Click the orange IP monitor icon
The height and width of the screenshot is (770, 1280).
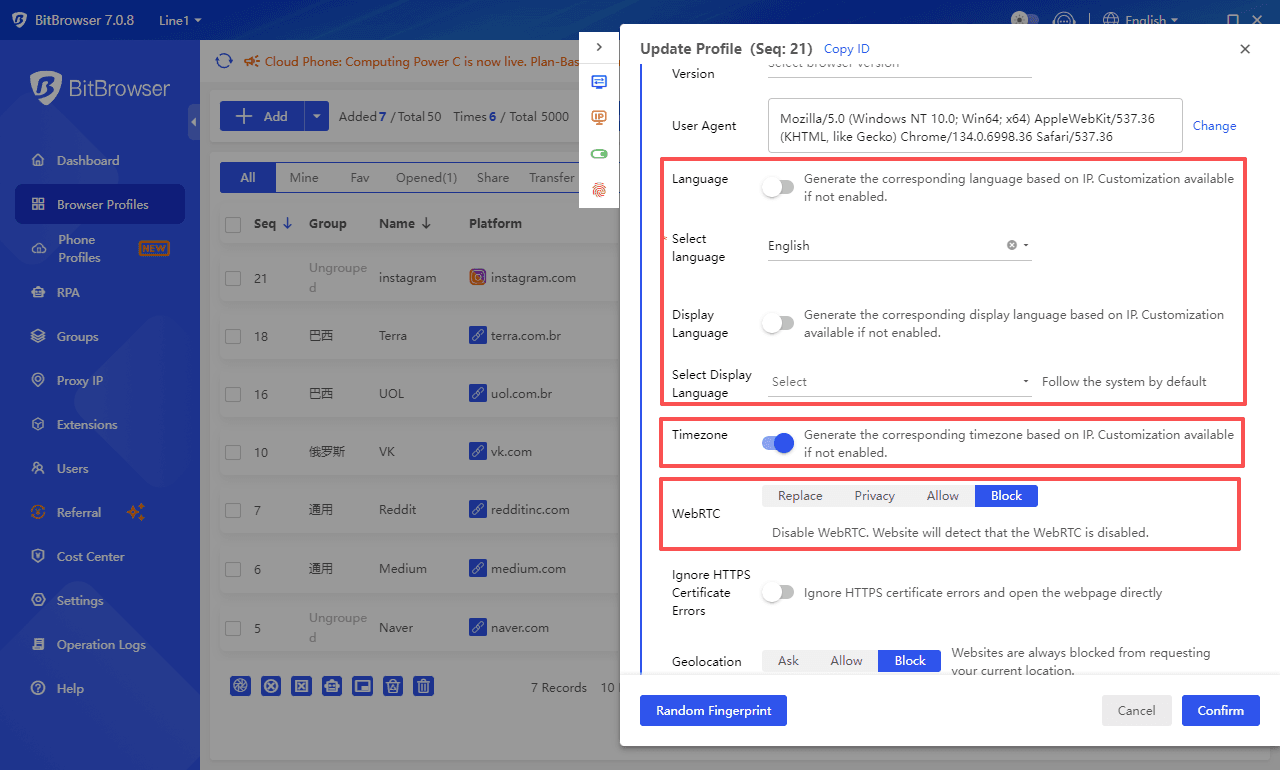pos(599,118)
